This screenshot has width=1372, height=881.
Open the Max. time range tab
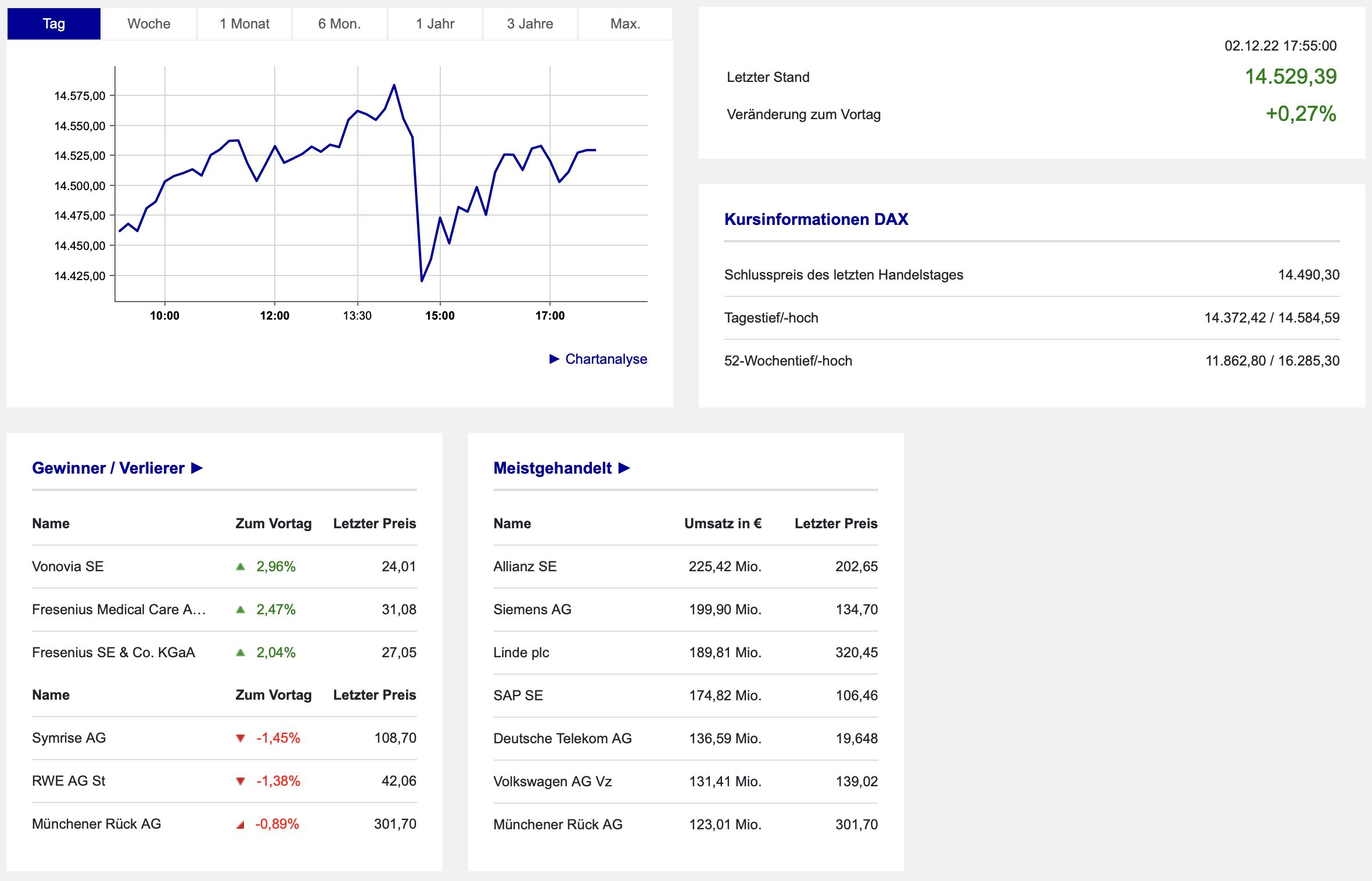[625, 24]
